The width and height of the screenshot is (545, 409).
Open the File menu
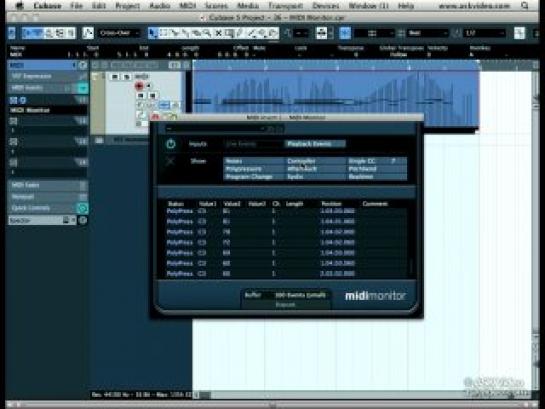(76, 6)
